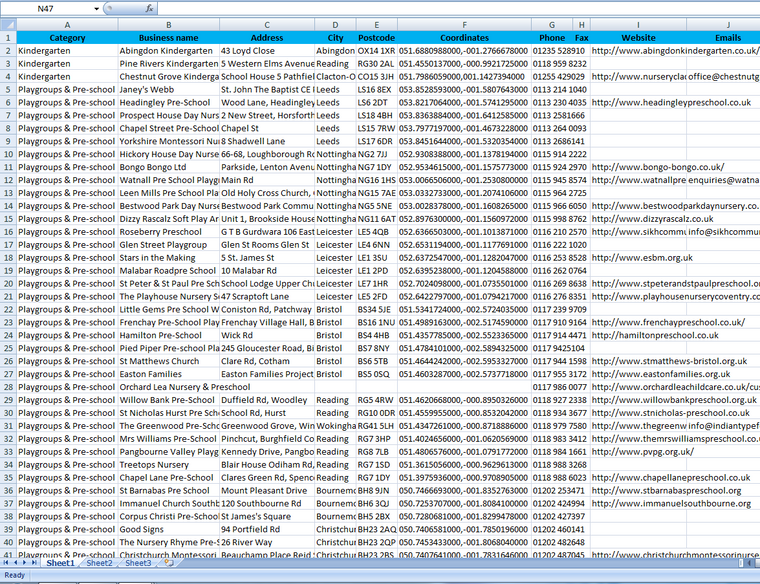Select column G header

coord(552,25)
